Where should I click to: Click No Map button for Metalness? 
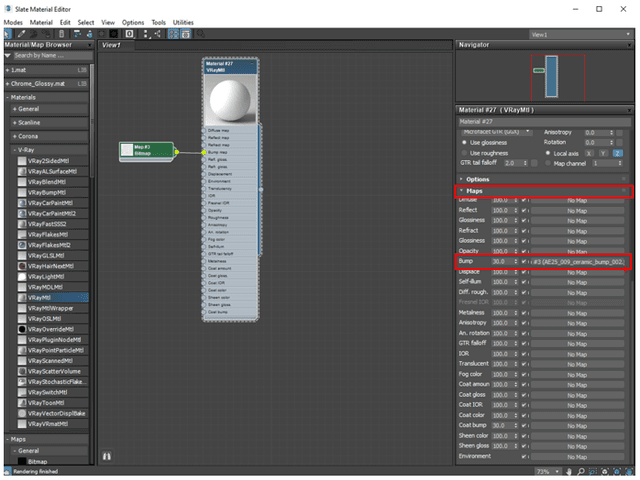pyautogui.click(x=577, y=313)
